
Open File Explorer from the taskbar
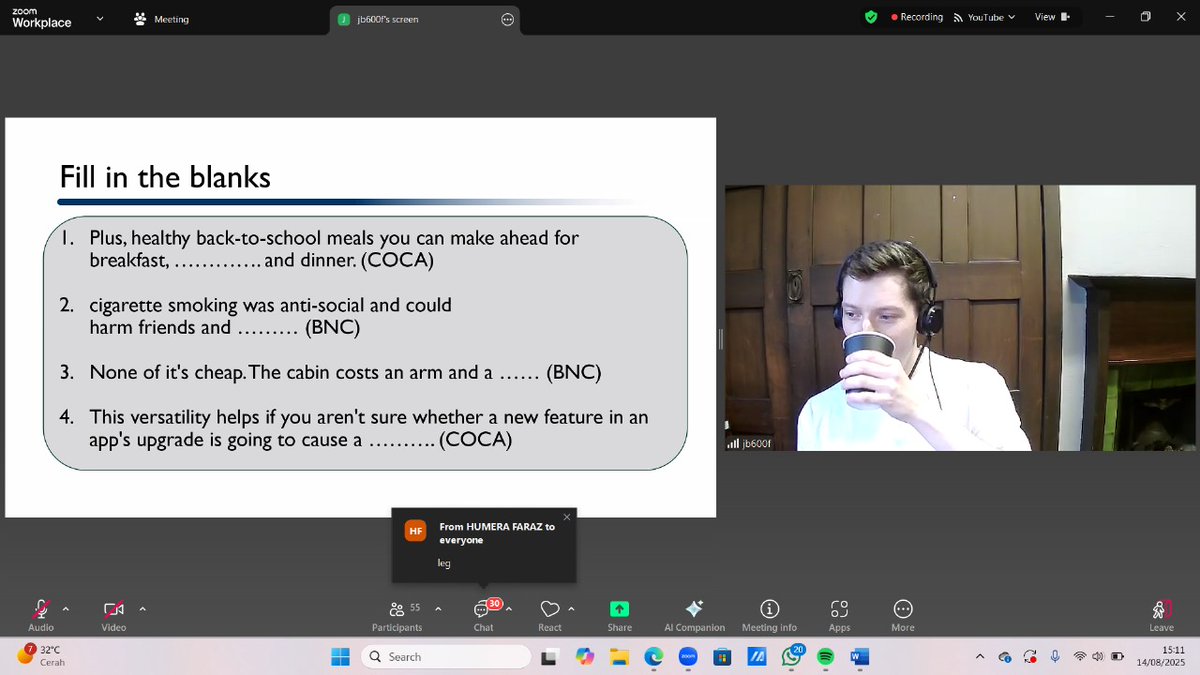[619, 657]
